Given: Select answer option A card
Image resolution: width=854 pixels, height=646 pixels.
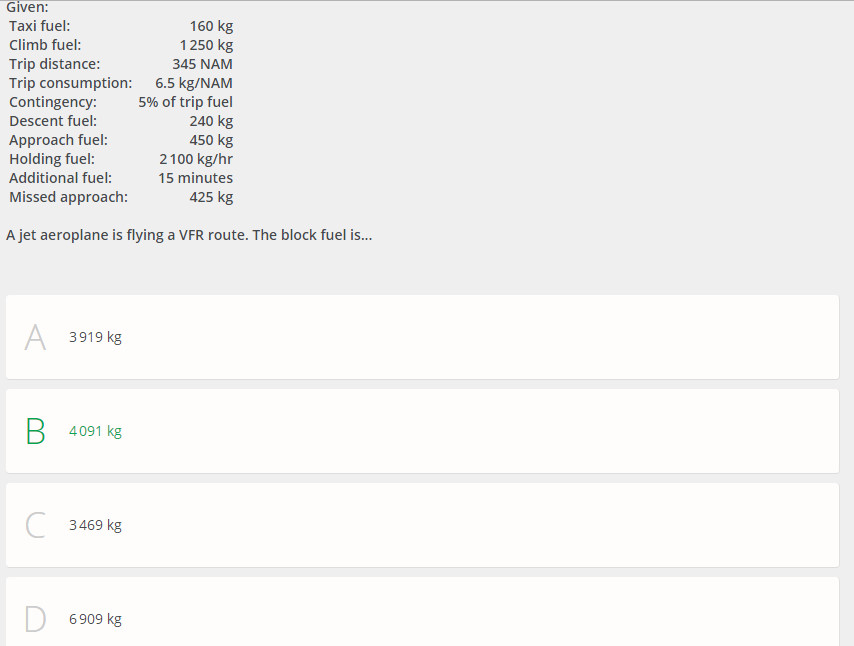Looking at the screenshot, I should (422, 337).
